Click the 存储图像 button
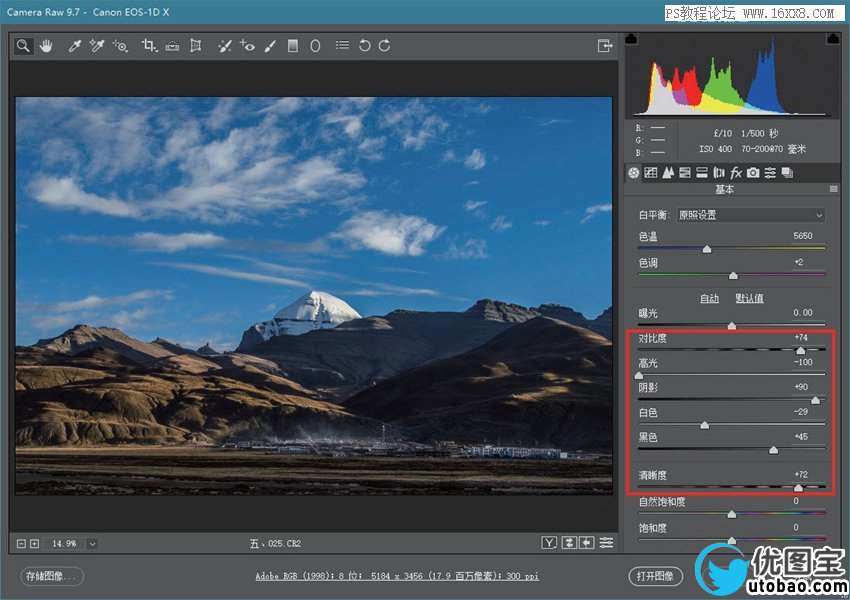The width and height of the screenshot is (850, 600). [52, 576]
